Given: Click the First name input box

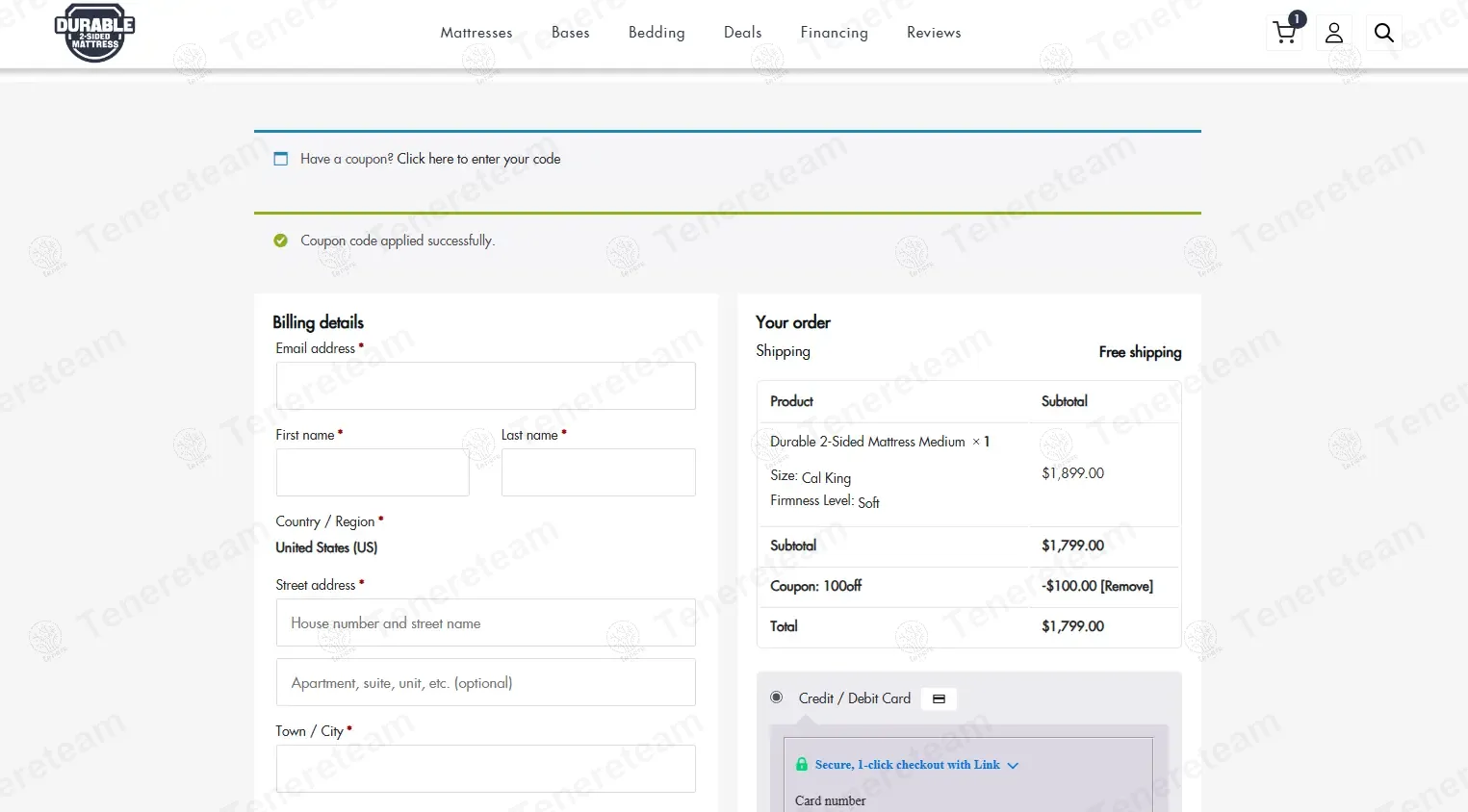Looking at the screenshot, I should 373,472.
